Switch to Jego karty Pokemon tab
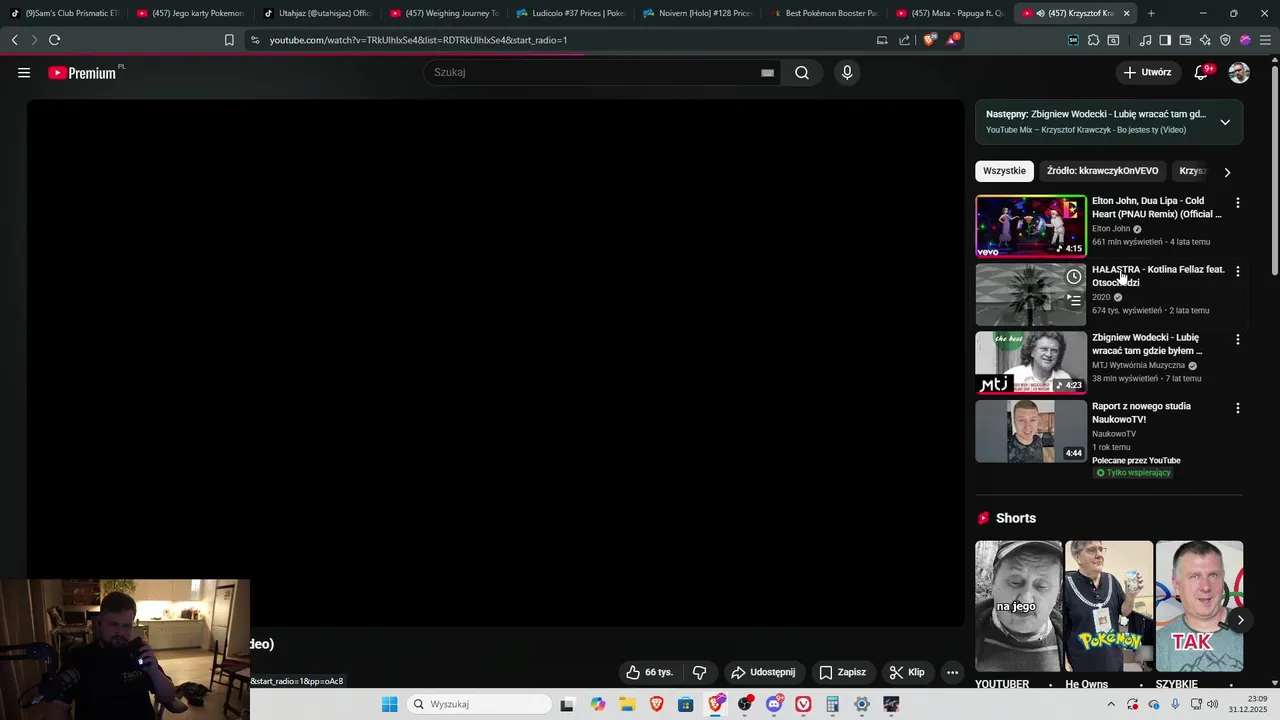The image size is (1280, 720). 190,13
